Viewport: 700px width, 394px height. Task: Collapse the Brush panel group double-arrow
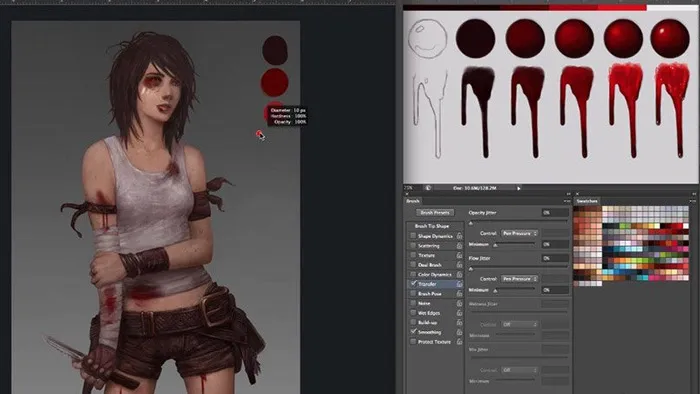568,194
